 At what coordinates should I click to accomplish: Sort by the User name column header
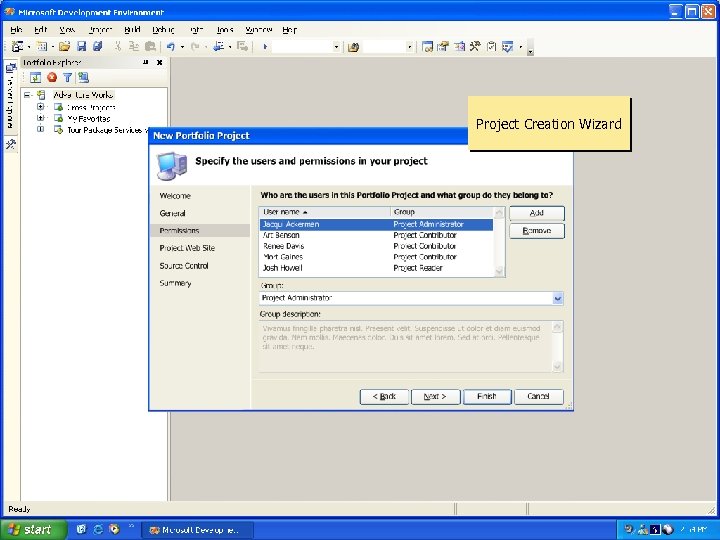[325, 212]
